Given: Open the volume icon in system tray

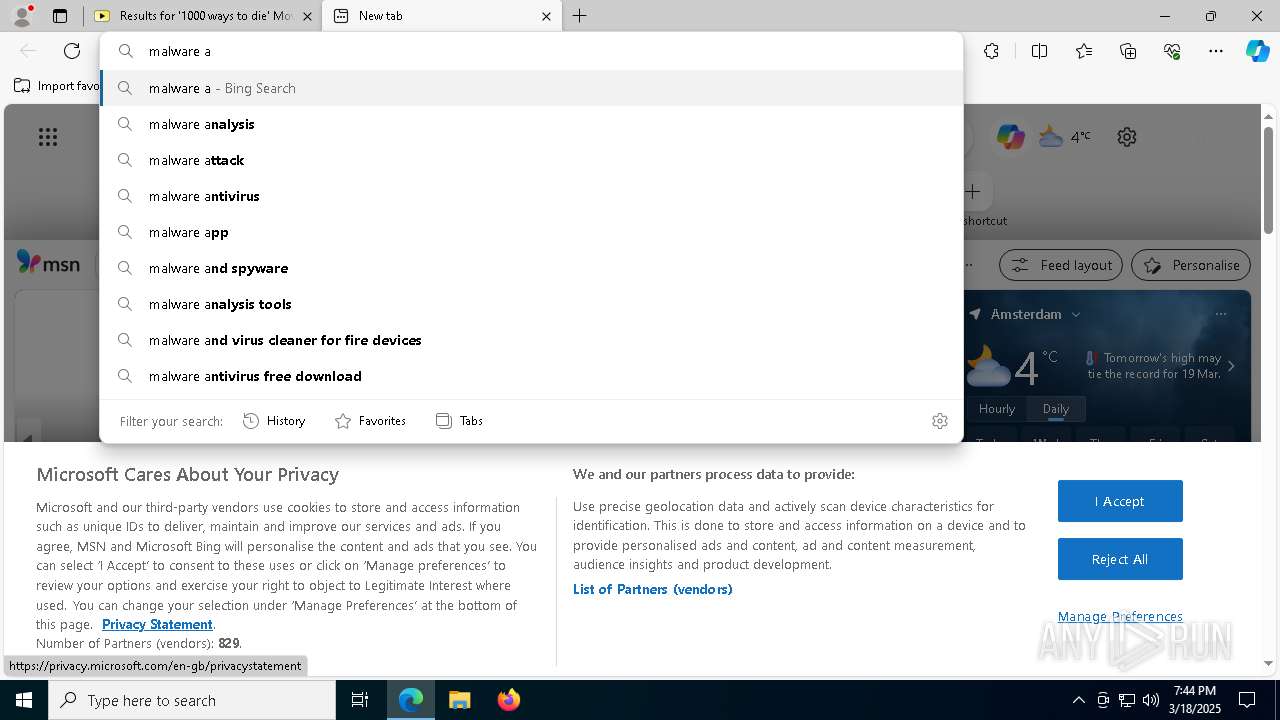Looking at the screenshot, I should click(1151, 700).
